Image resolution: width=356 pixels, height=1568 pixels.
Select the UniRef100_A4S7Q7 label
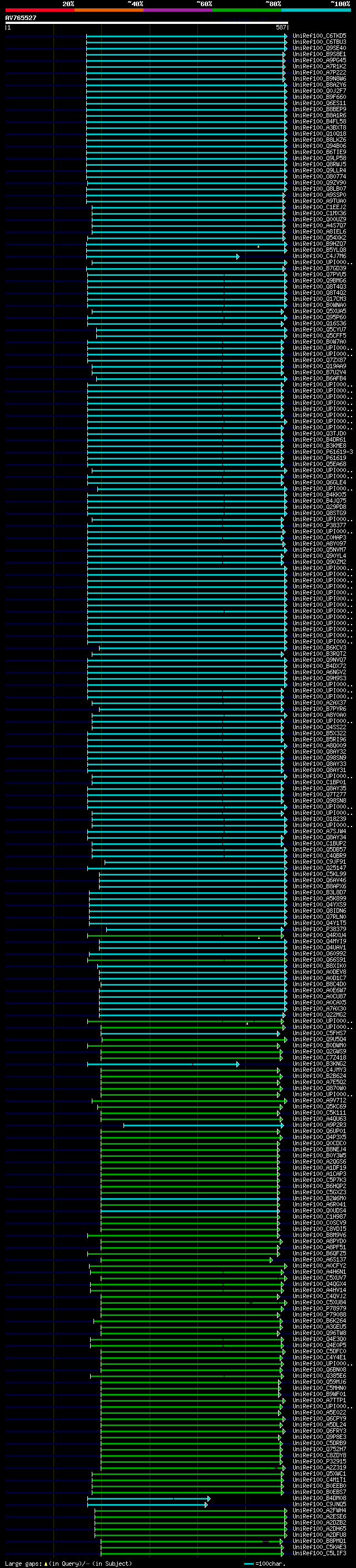click(319, 225)
